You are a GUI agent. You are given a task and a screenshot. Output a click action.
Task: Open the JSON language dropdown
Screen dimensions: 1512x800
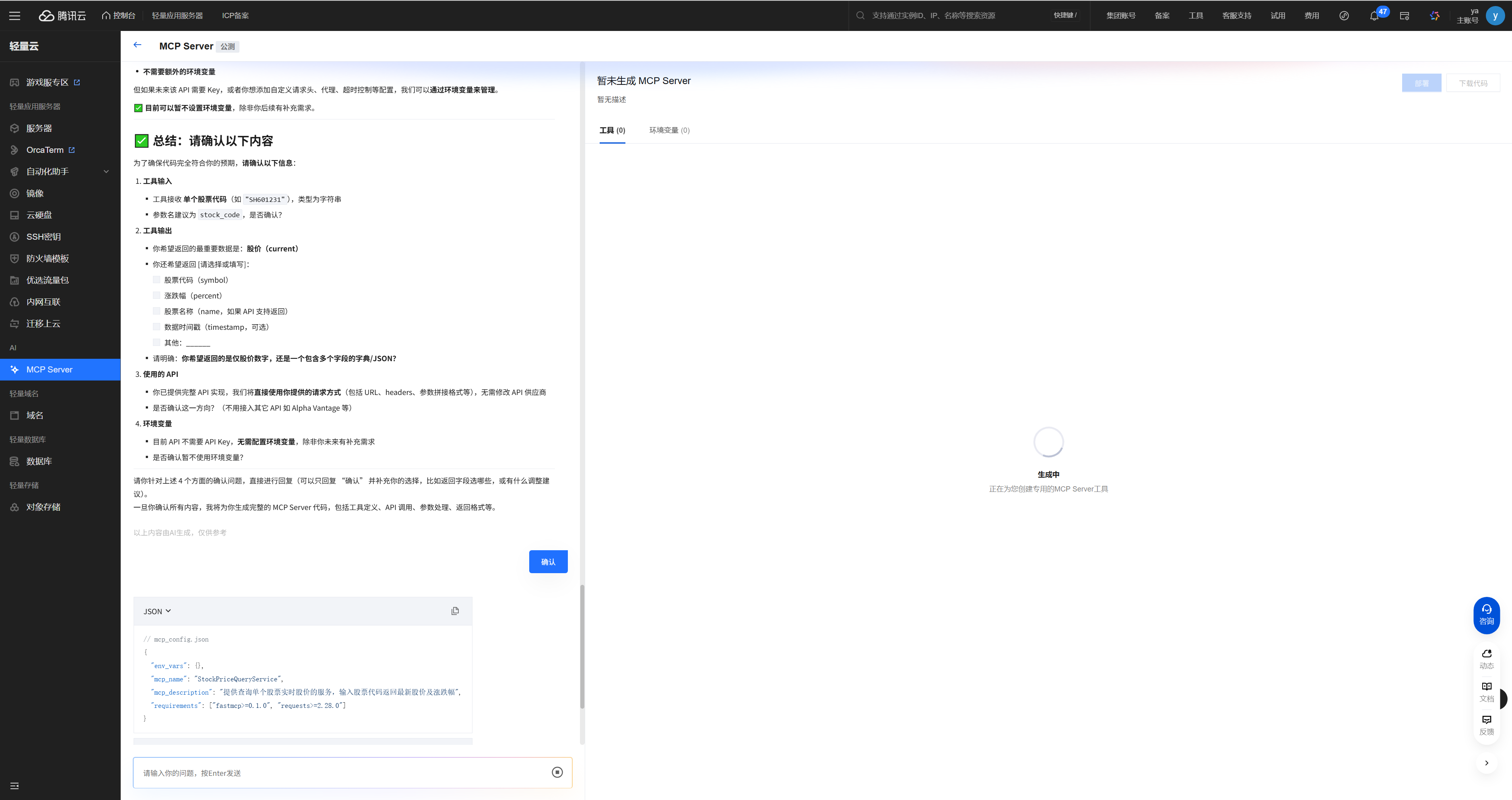(x=157, y=611)
